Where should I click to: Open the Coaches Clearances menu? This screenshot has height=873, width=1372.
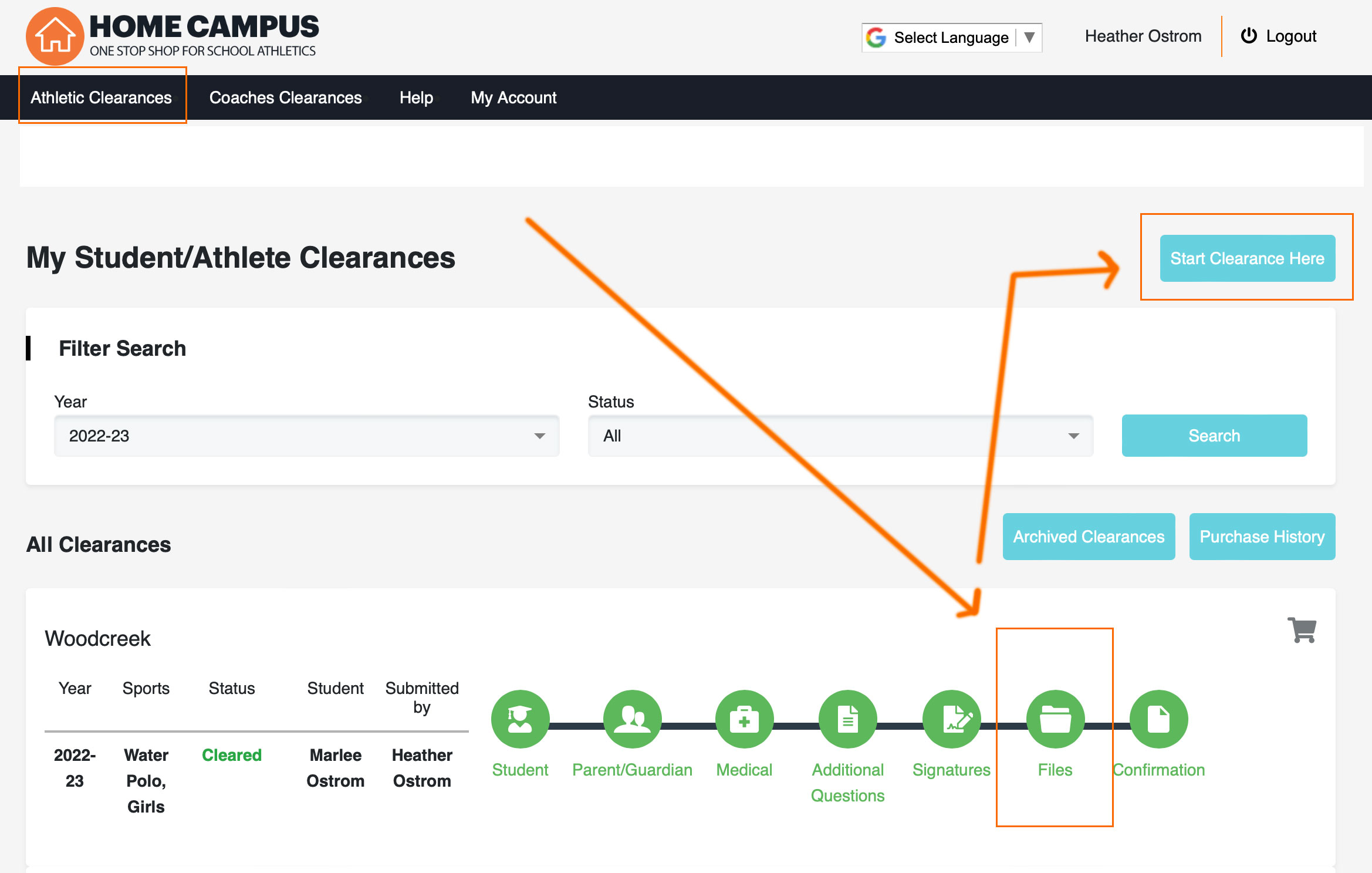pyautogui.click(x=286, y=97)
